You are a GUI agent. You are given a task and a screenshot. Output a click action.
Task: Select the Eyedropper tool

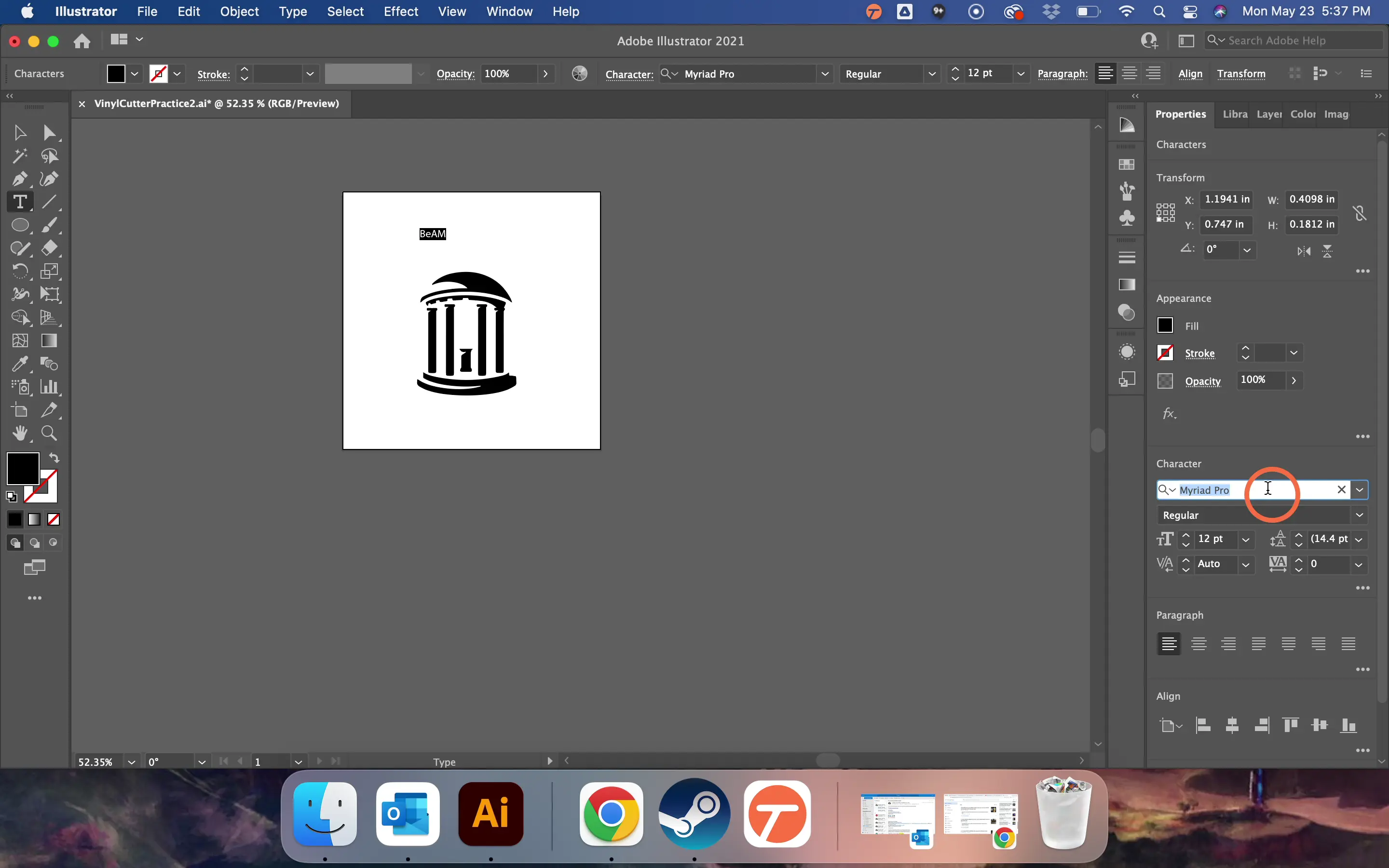point(19,364)
